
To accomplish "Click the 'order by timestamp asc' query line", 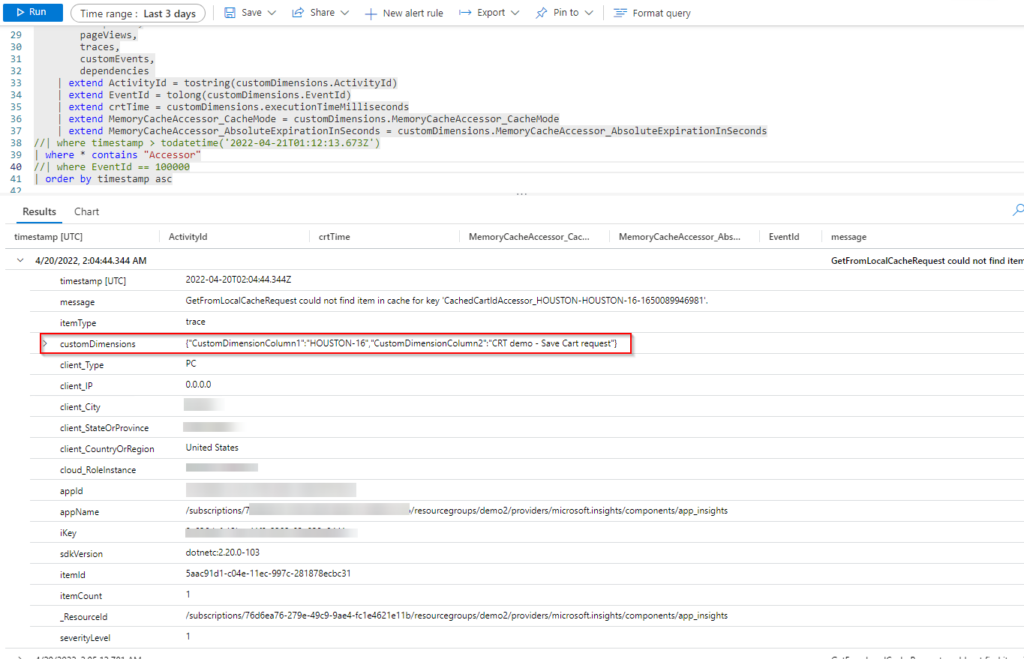I will [103, 179].
